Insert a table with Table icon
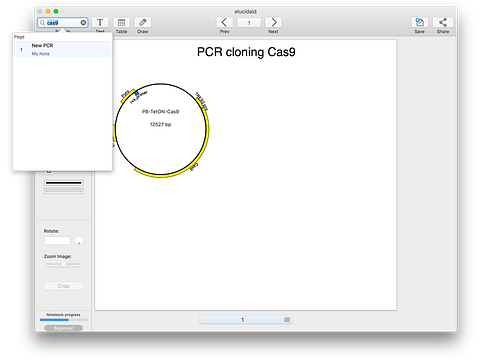 [121, 23]
